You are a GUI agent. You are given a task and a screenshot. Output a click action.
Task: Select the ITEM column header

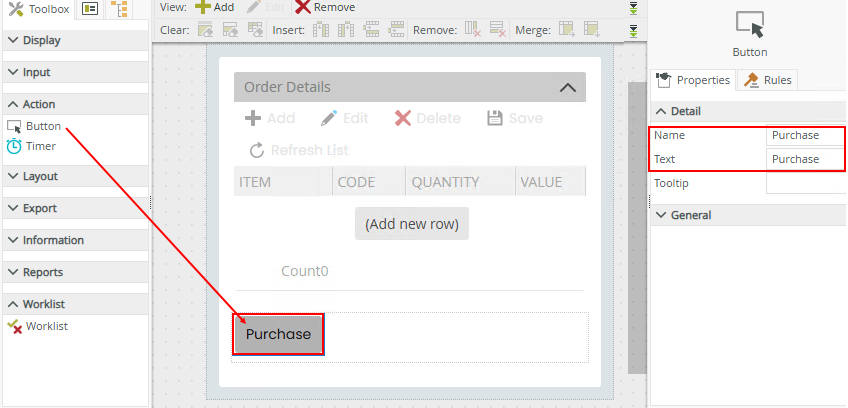tap(283, 182)
